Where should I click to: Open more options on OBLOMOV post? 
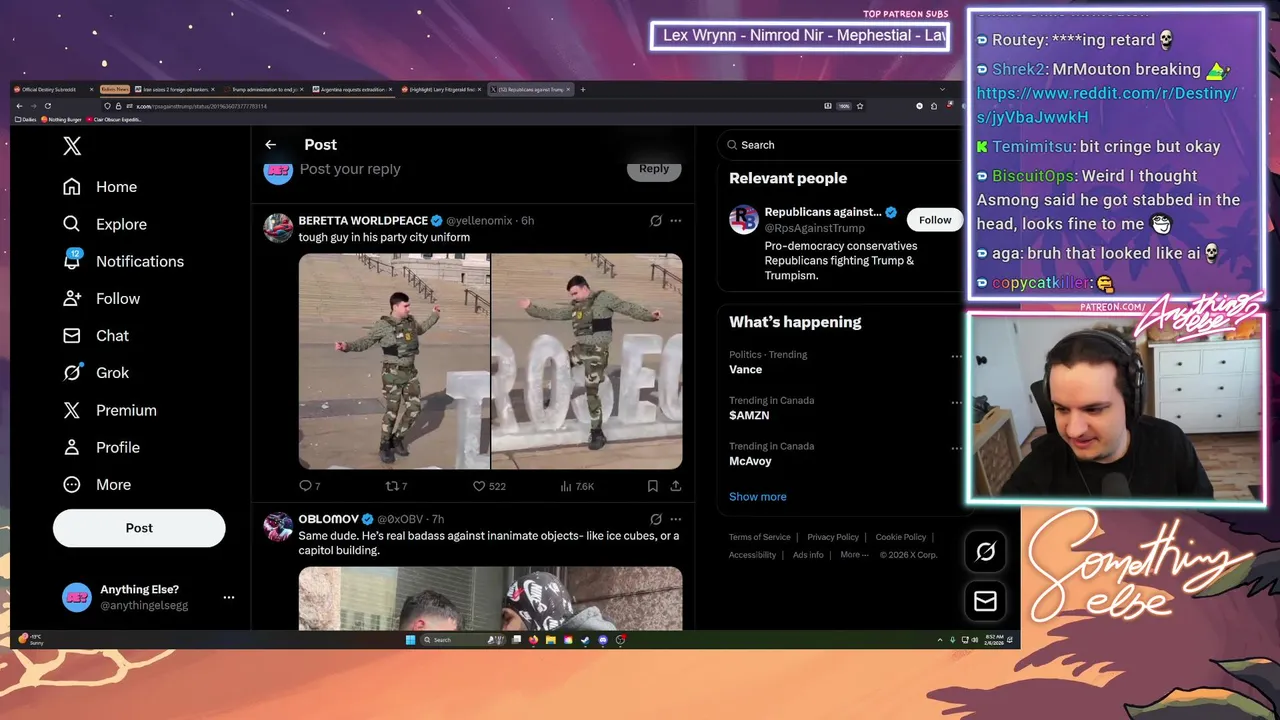point(676,520)
